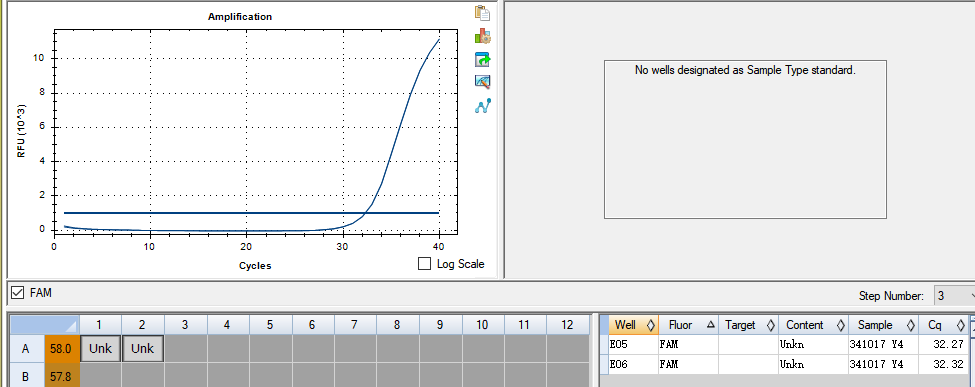
Task: Toggle well A1 Unk selection
Action: point(100,348)
